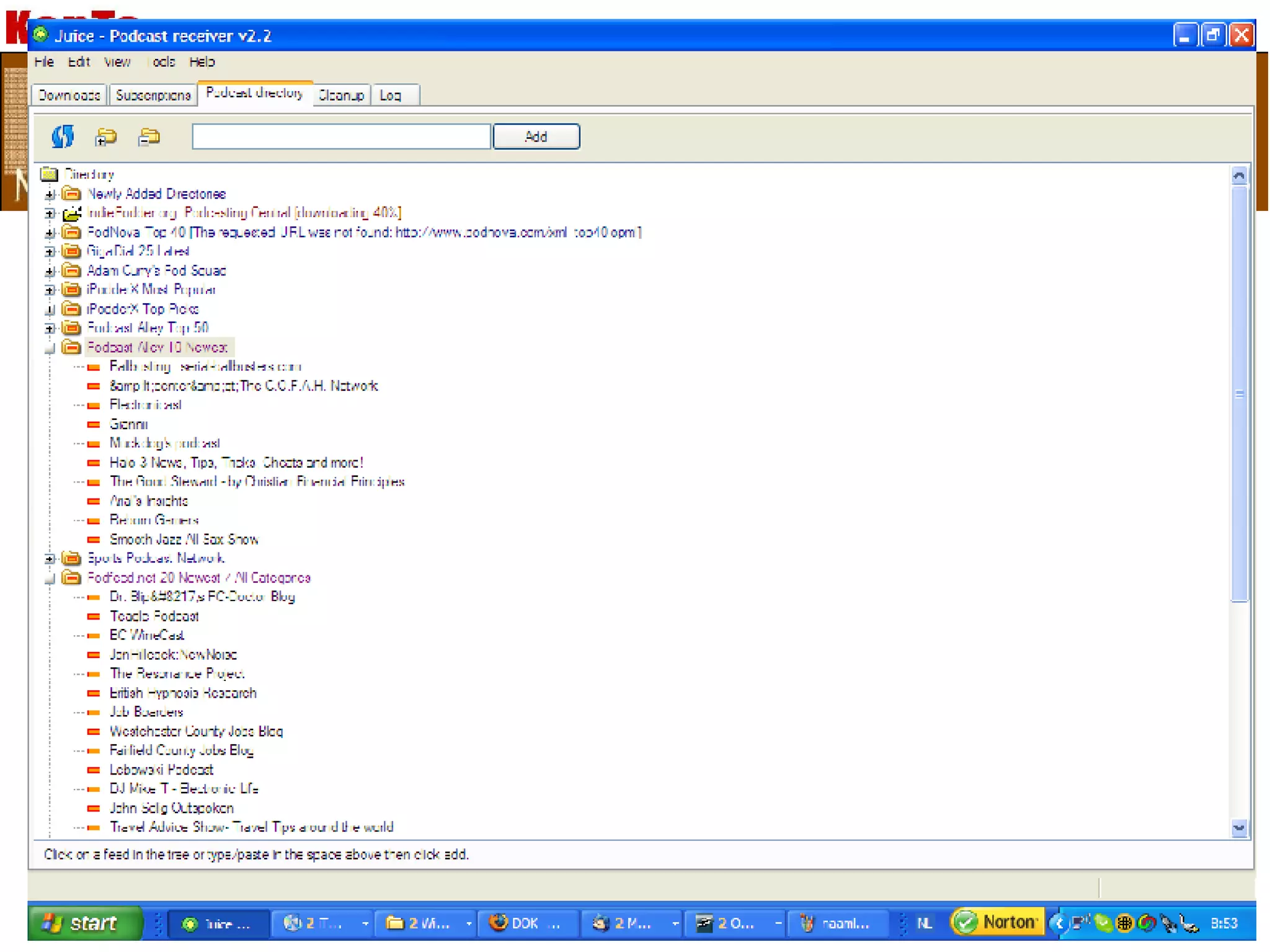Click the Add button
Screen dimensions: 1270x952
click(536, 136)
